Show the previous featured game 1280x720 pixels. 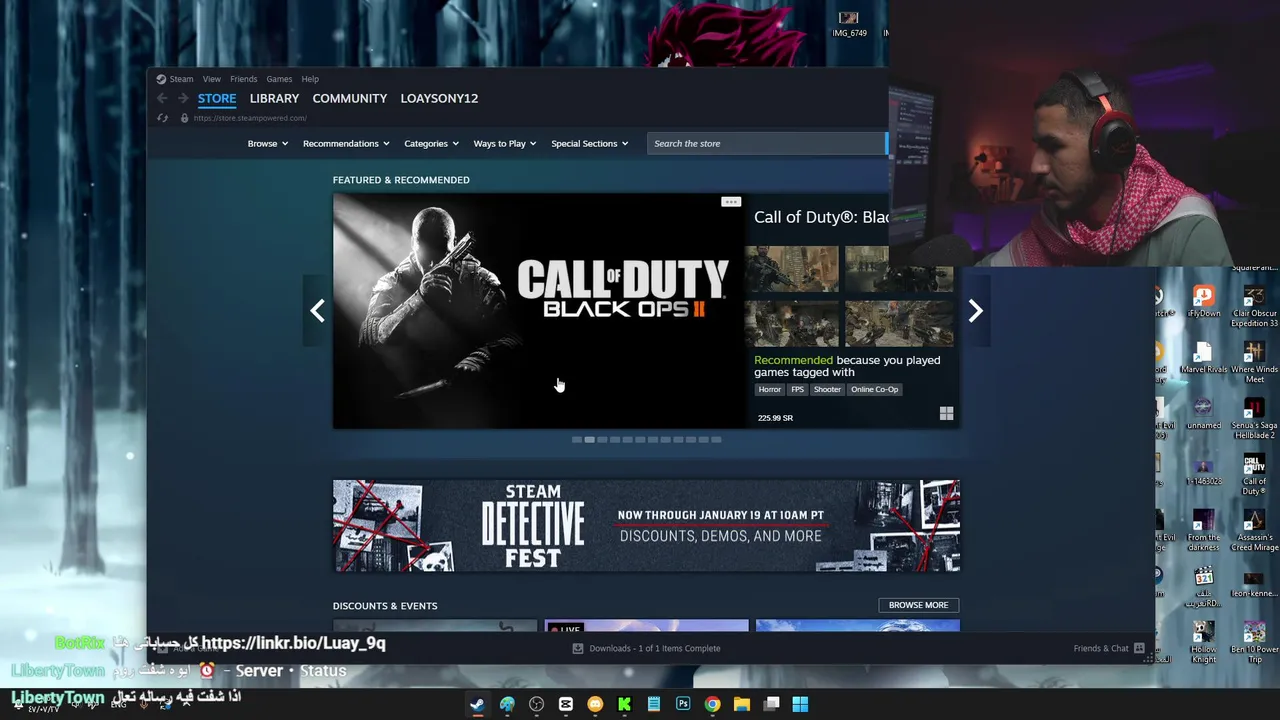pyautogui.click(x=317, y=311)
